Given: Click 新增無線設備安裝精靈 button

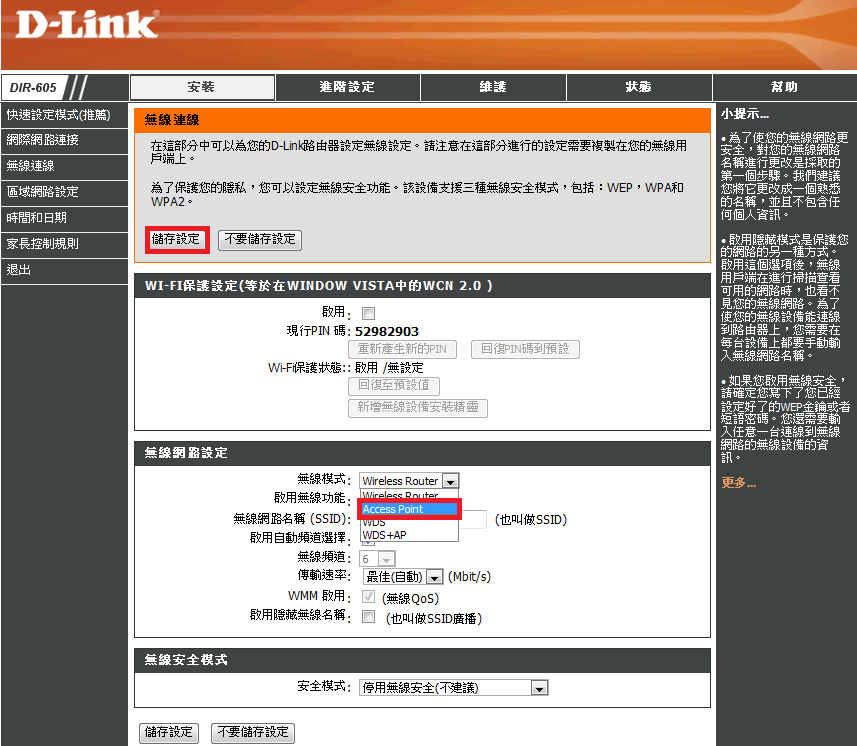Looking at the screenshot, I should pyautogui.click(x=418, y=408).
